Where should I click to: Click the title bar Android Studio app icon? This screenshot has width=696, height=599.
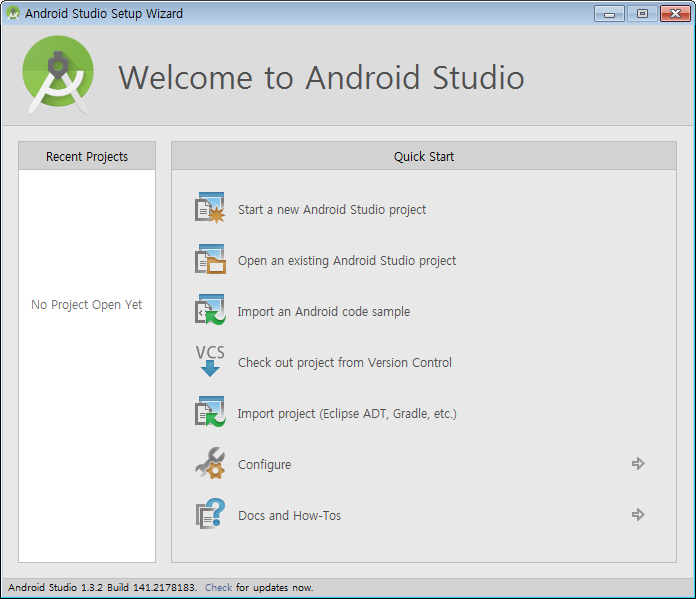(x=13, y=13)
